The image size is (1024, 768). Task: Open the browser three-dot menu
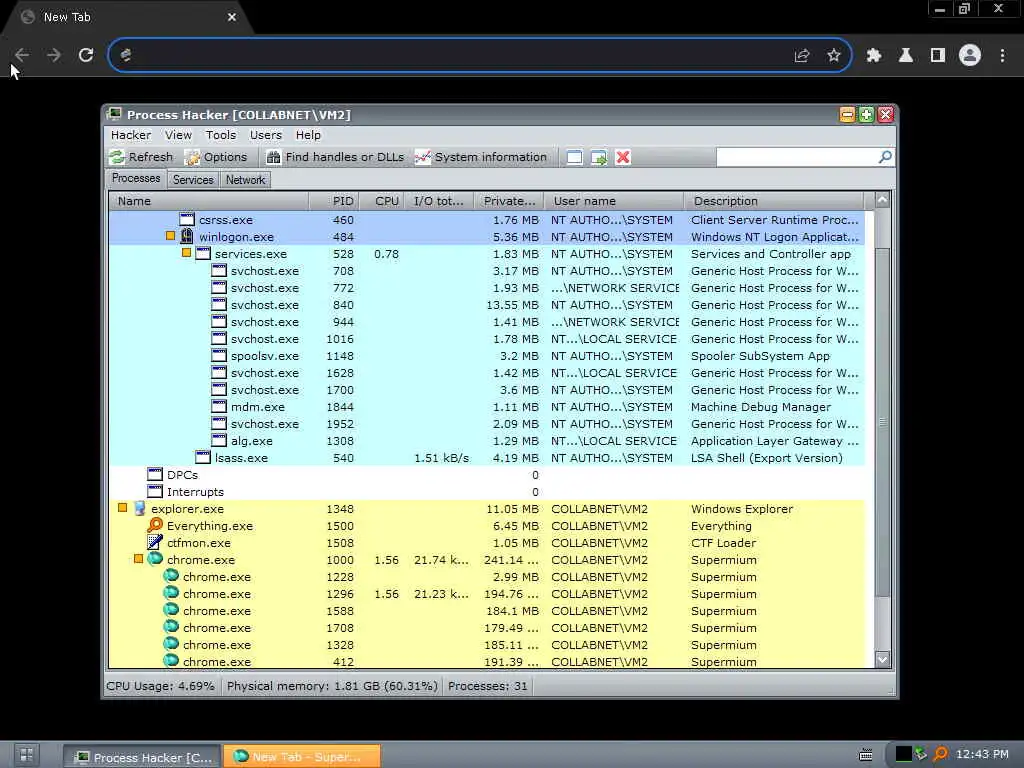pyautogui.click(x=1002, y=55)
